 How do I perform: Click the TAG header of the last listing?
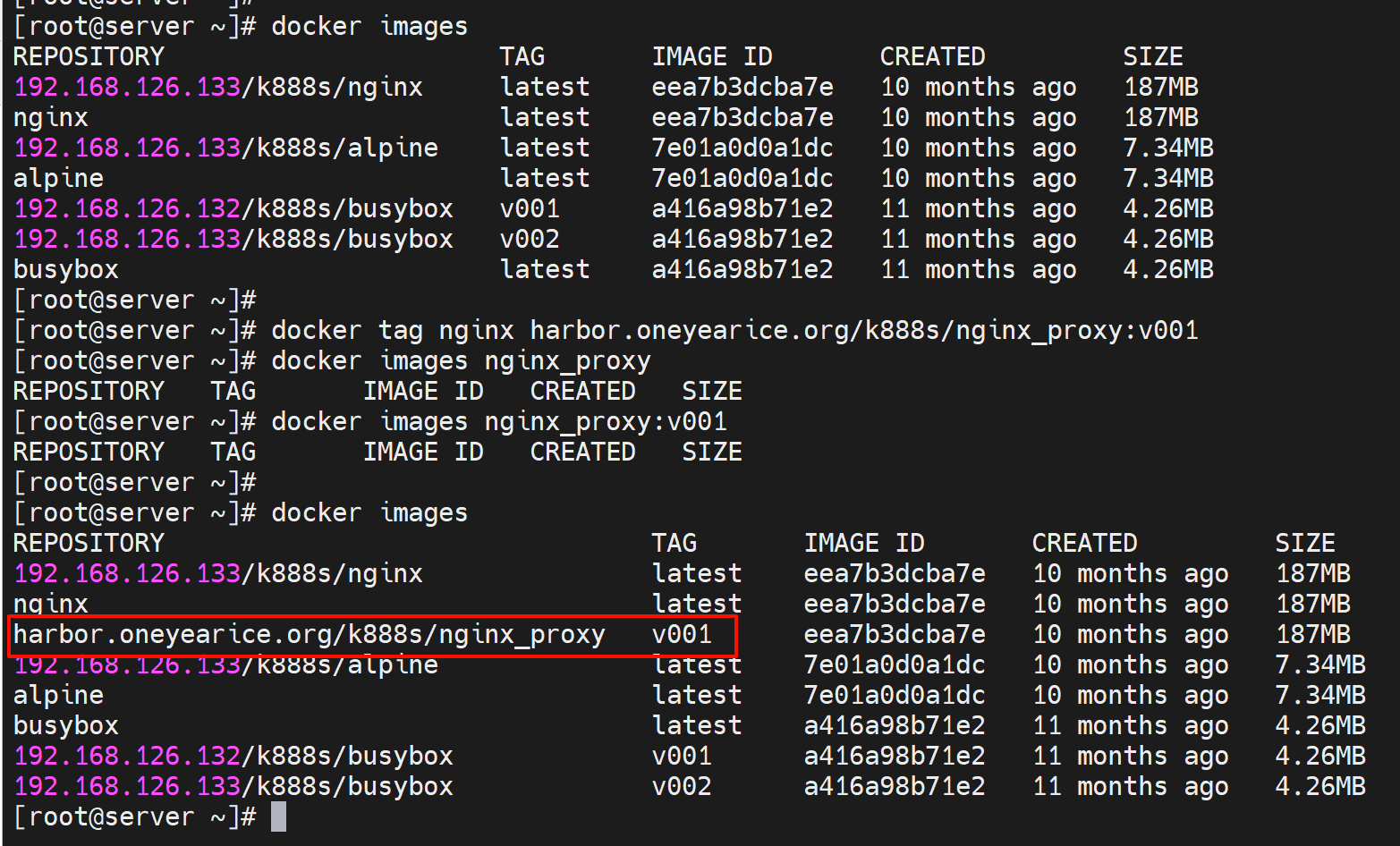tap(674, 544)
